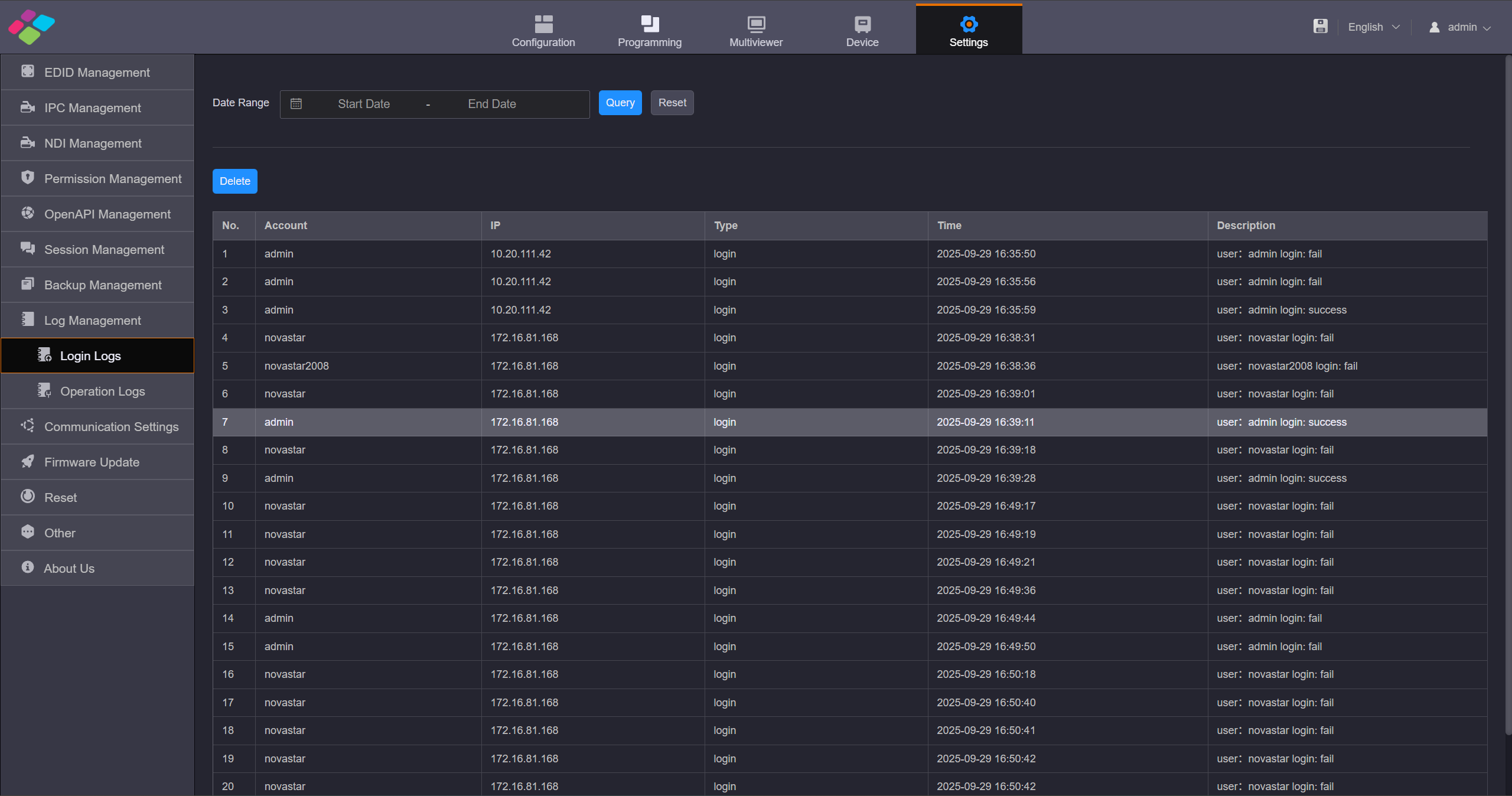Open Permission Management using the shield icon
This screenshot has height=796, width=1512.
click(28, 178)
